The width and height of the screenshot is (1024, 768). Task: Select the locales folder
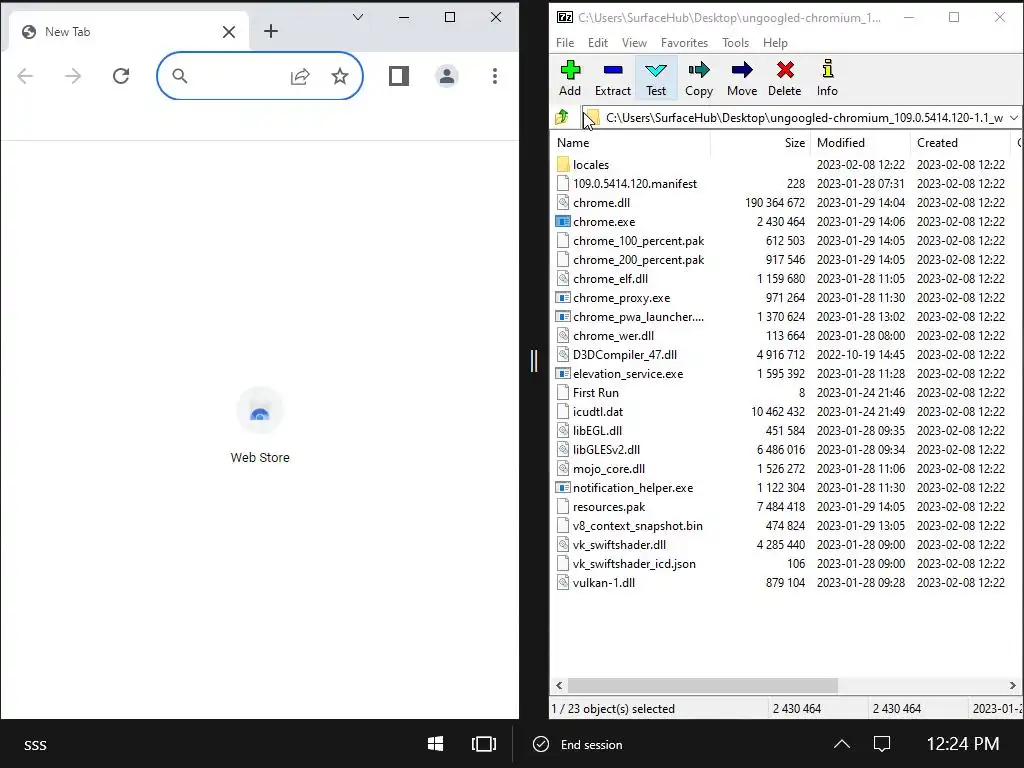click(x=590, y=165)
